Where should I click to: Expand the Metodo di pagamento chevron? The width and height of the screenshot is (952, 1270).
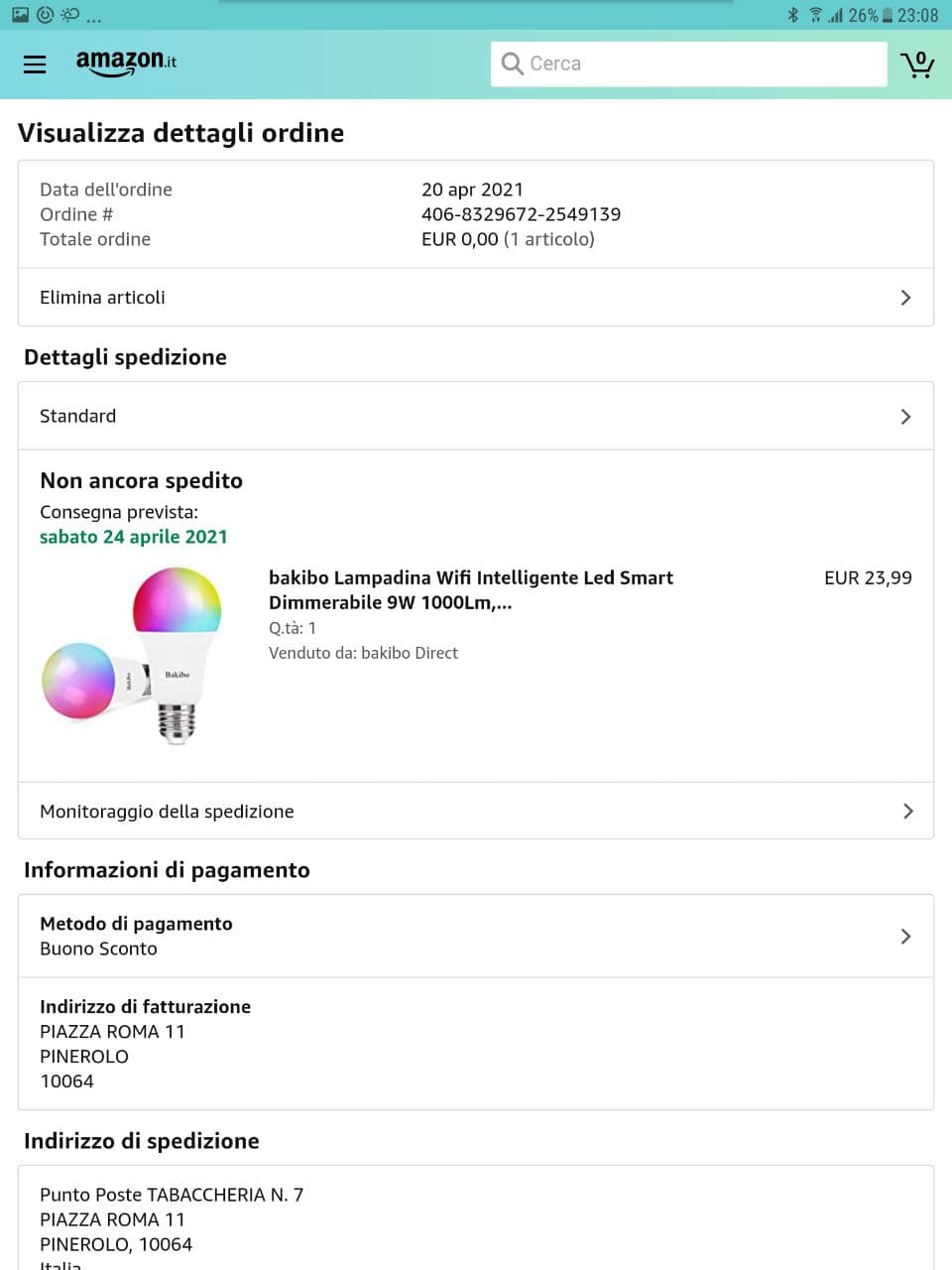pos(904,937)
